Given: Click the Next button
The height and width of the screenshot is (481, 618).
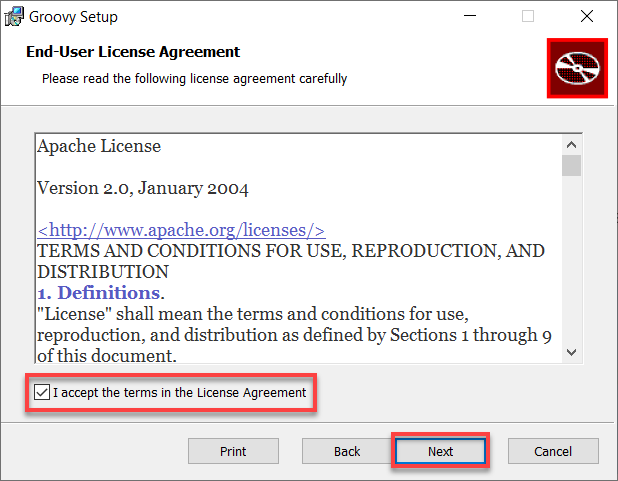Looking at the screenshot, I should [x=440, y=451].
